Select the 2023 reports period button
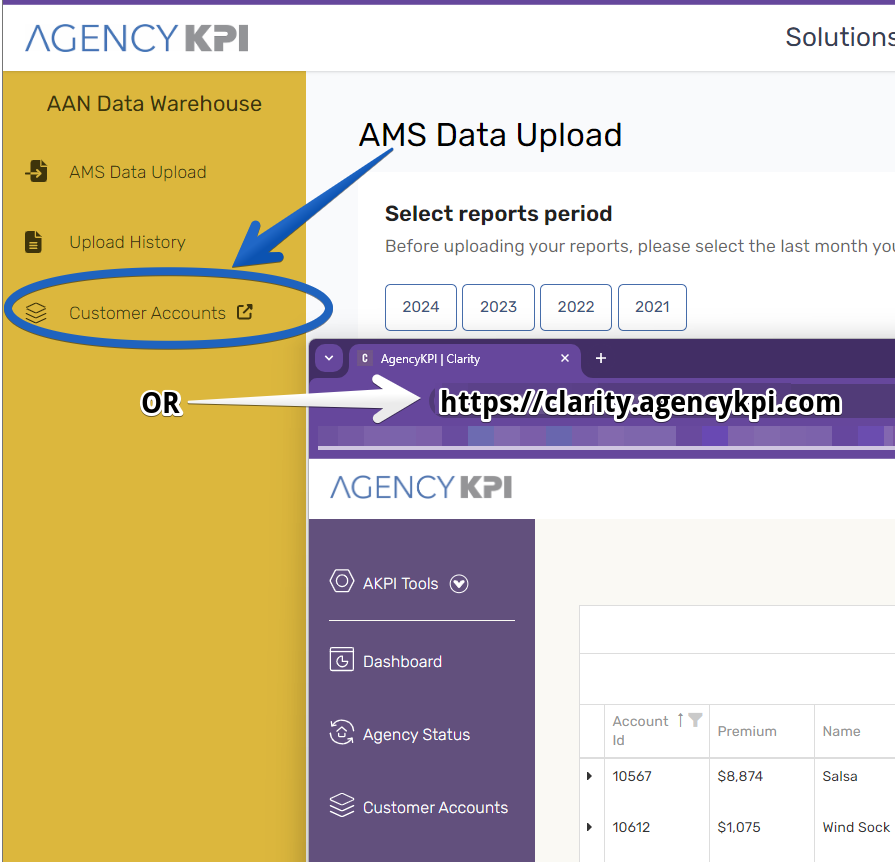 [498, 307]
